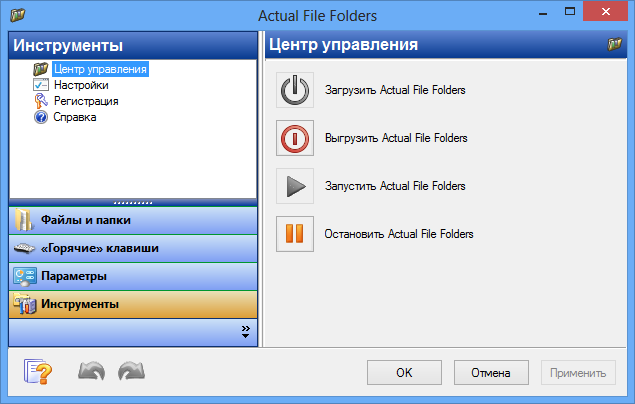Click the Отмена button
The image size is (635, 404).
(492, 373)
